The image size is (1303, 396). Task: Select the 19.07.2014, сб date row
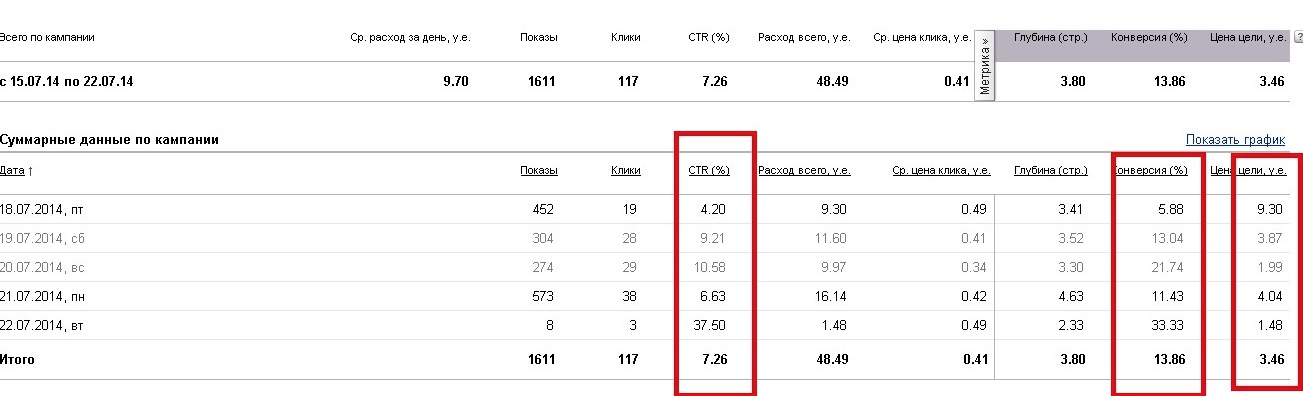[x=650, y=238]
